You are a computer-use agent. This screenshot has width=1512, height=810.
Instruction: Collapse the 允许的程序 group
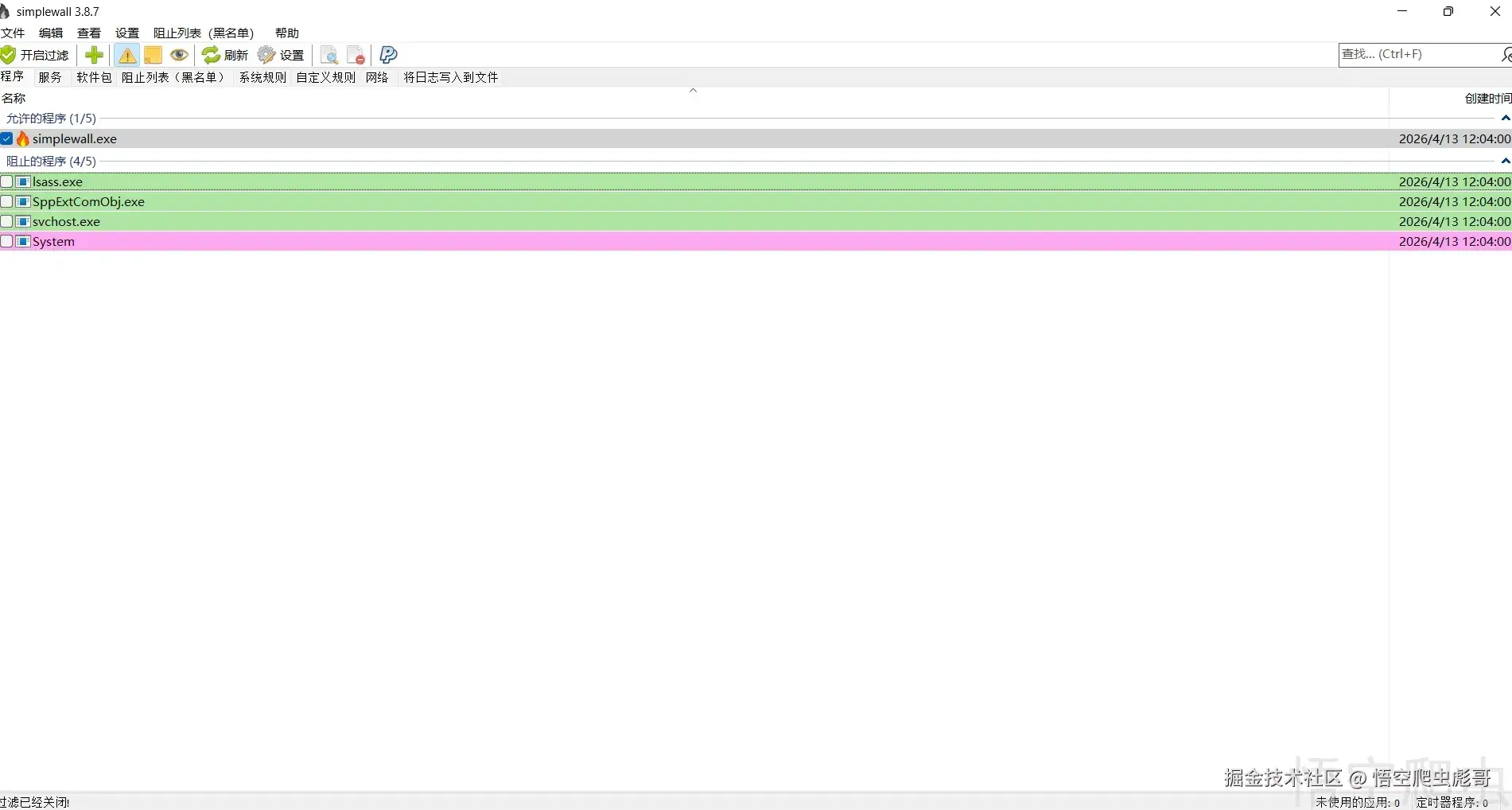tap(1505, 118)
